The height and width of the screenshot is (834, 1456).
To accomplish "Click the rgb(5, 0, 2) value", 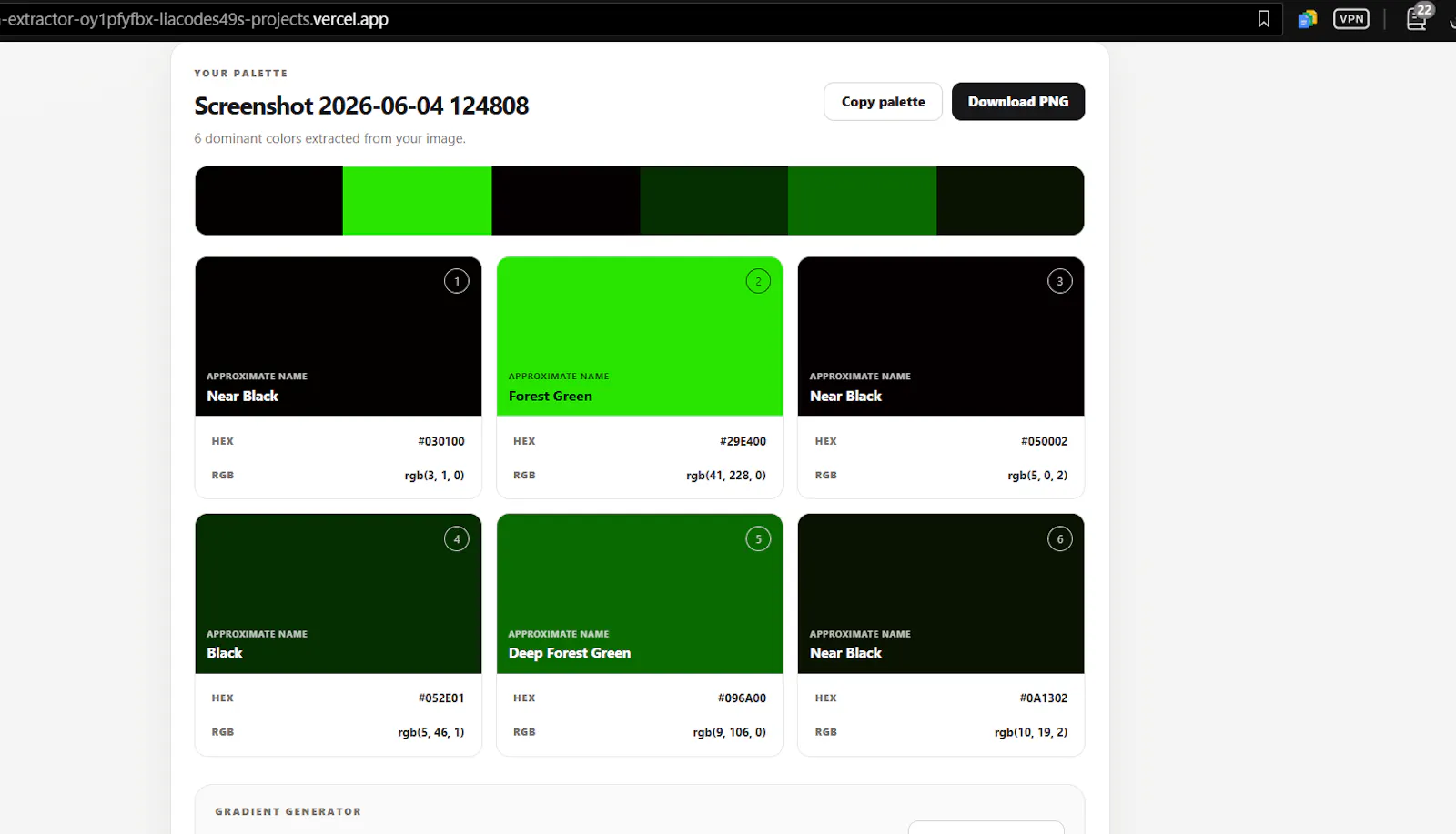I will pyautogui.click(x=1037, y=476).
